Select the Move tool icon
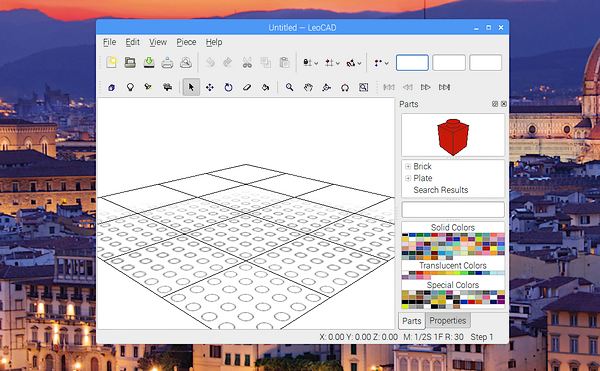 click(x=210, y=88)
